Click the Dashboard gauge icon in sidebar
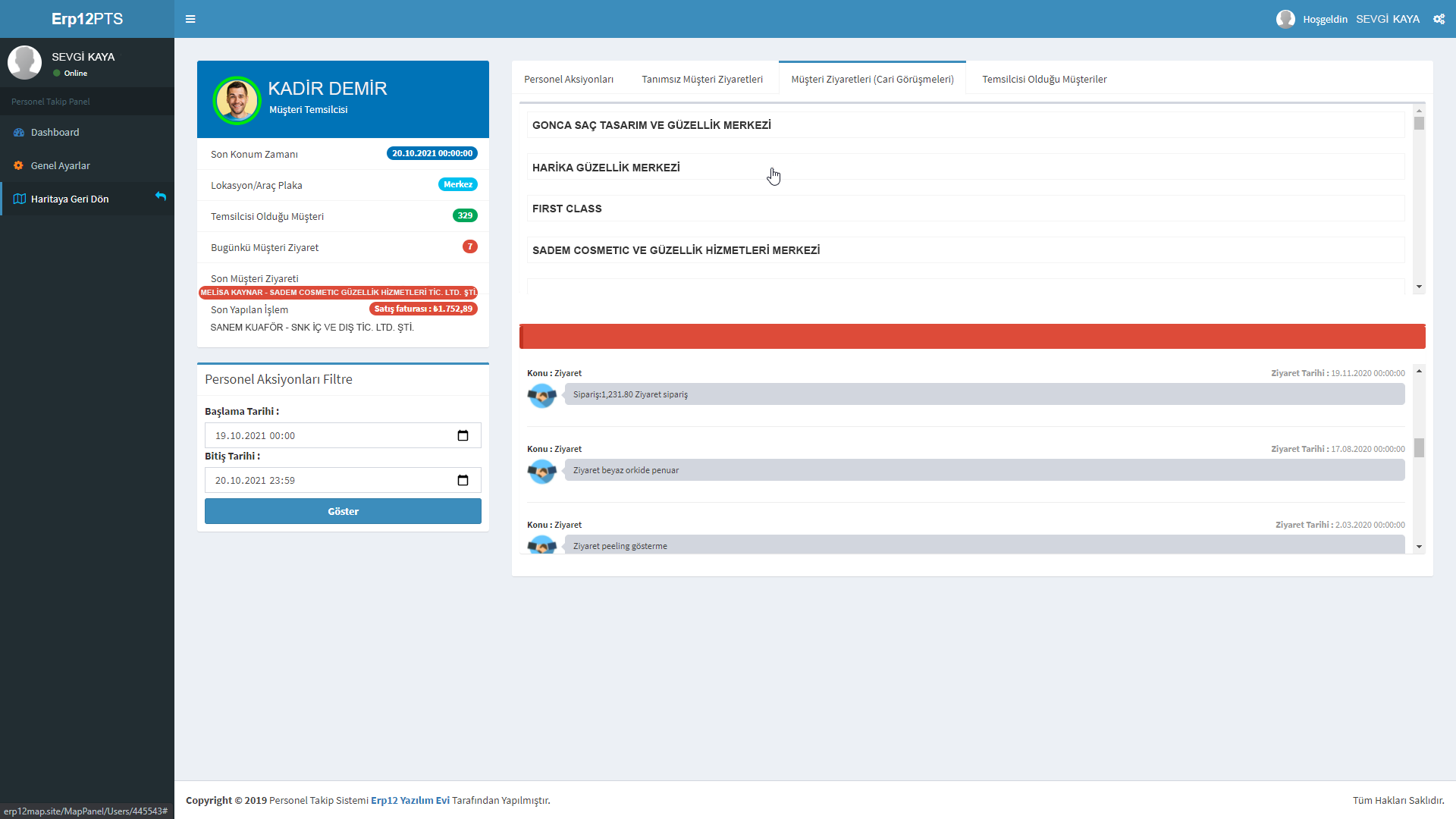Viewport: 1456px width, 819px height. [x=19, y=132]
